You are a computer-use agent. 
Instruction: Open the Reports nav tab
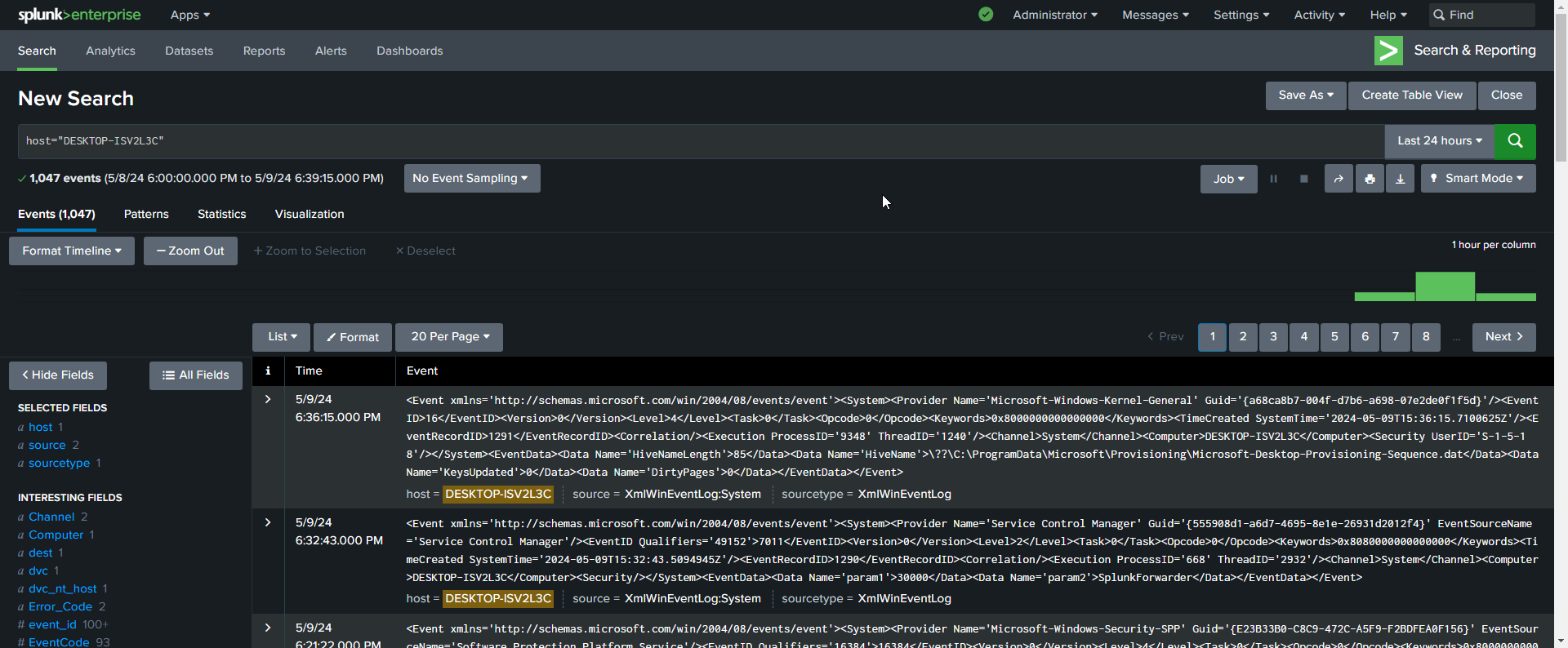pyautogui.click(x=264, y=51)
